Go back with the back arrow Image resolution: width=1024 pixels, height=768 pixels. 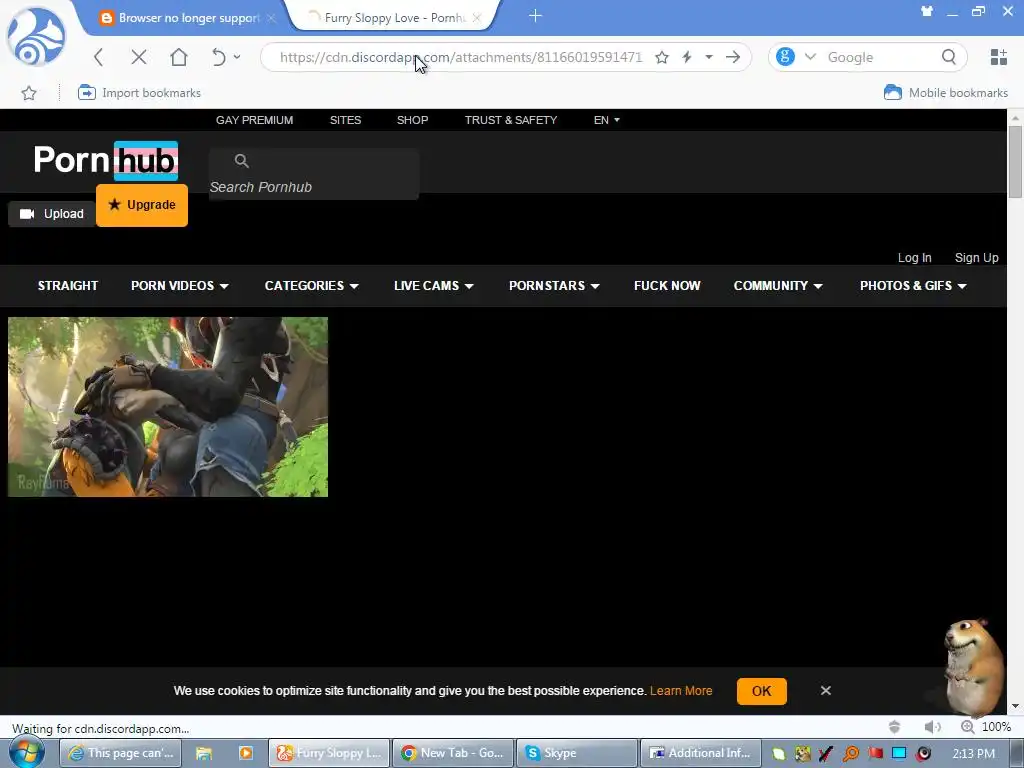99,57
